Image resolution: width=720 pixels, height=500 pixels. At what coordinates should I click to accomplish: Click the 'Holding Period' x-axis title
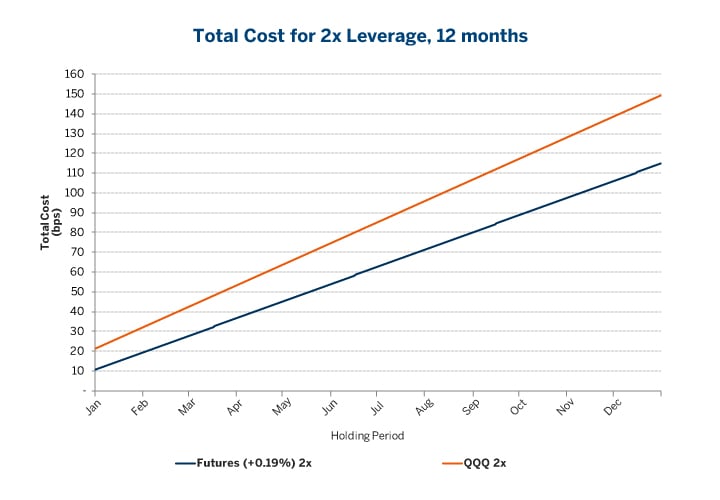pos(367,435)
